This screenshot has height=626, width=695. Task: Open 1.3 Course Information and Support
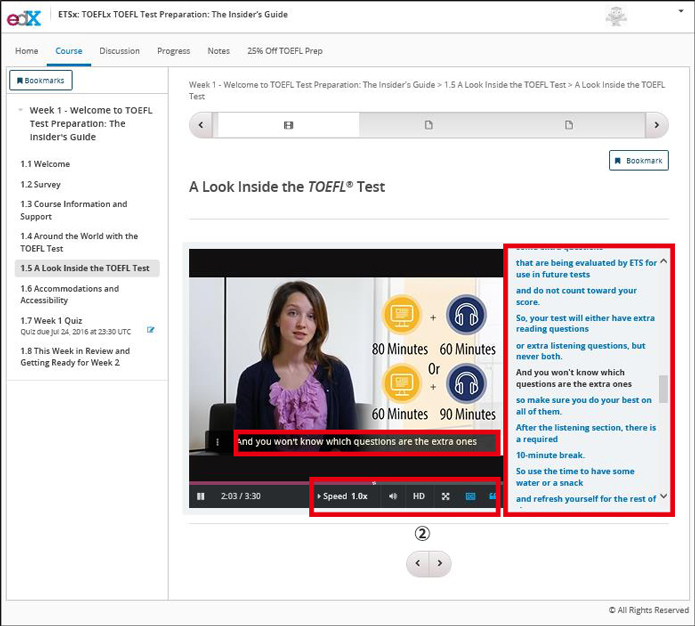(74, 210)
